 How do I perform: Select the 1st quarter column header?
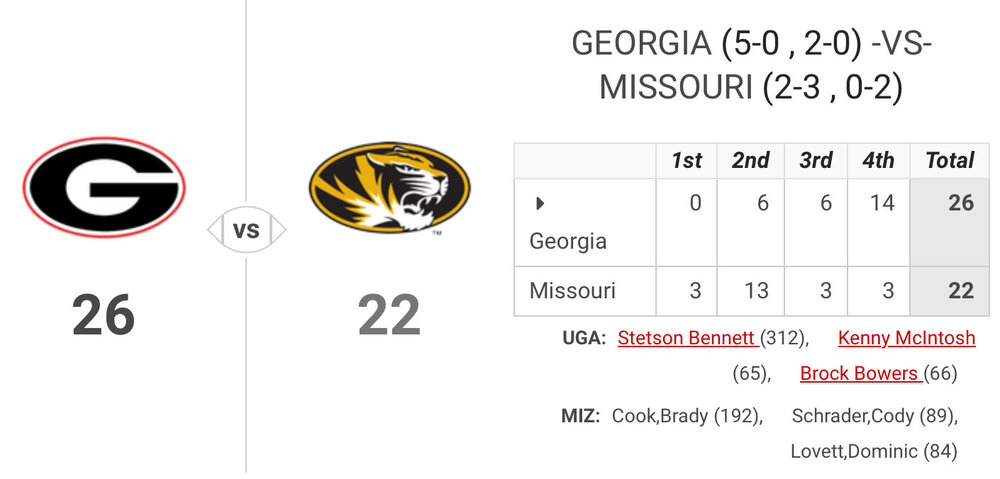pyautogui.click(x=686, y=161)
